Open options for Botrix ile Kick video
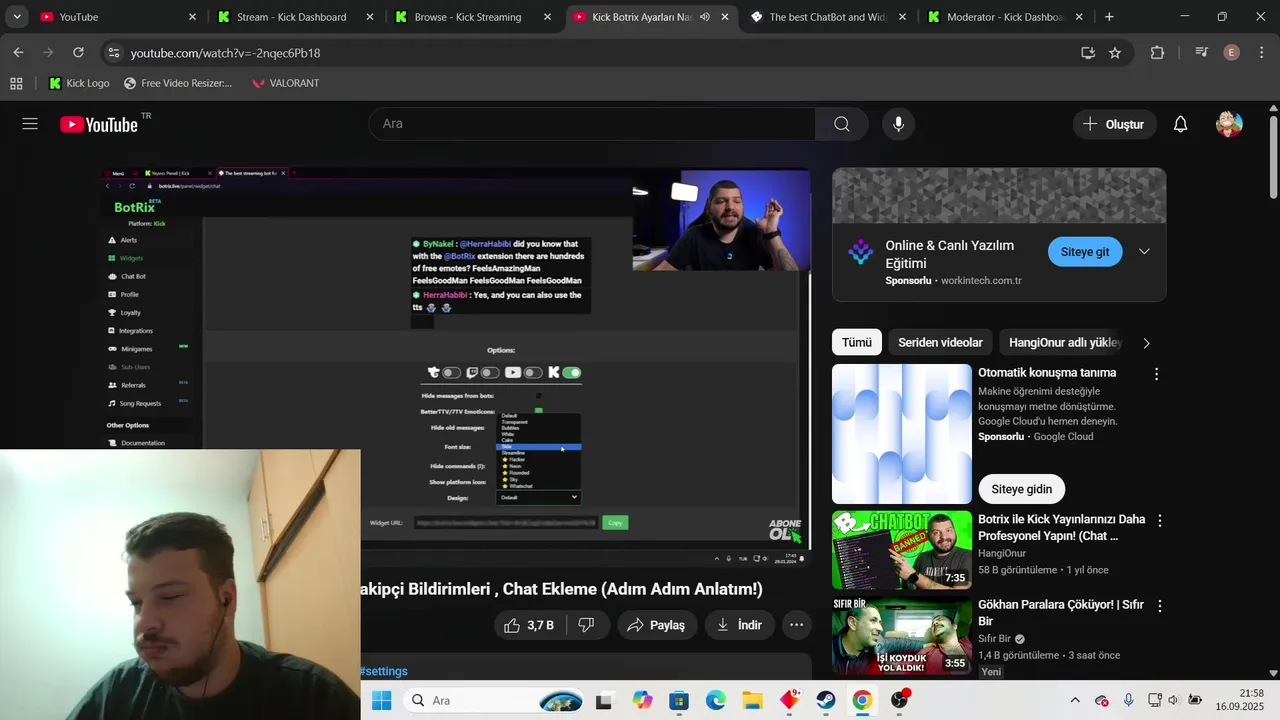 (x=1160, y=521)
